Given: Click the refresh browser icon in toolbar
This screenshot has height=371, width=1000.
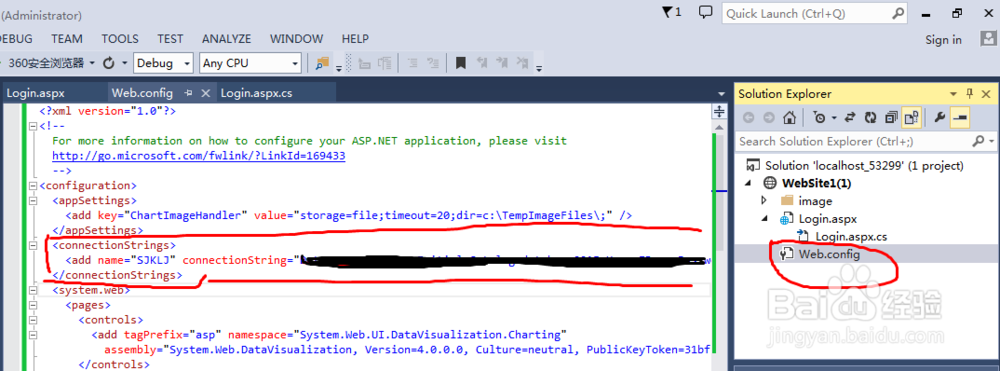Looking at the screenshot, I should 109,63.
